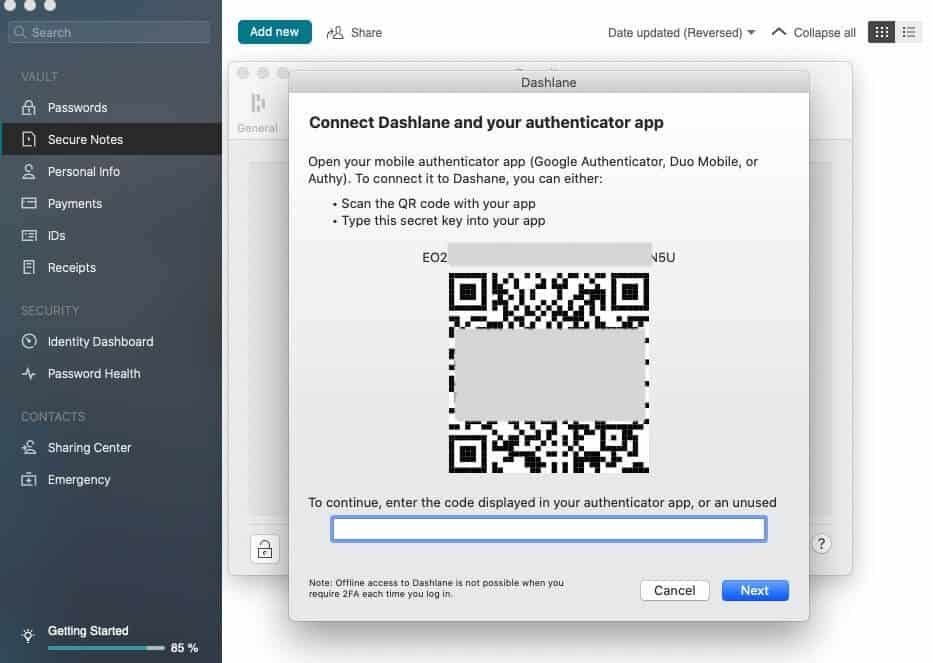
Task: Select the Password Health sidebar label
Action: (94, 374)
